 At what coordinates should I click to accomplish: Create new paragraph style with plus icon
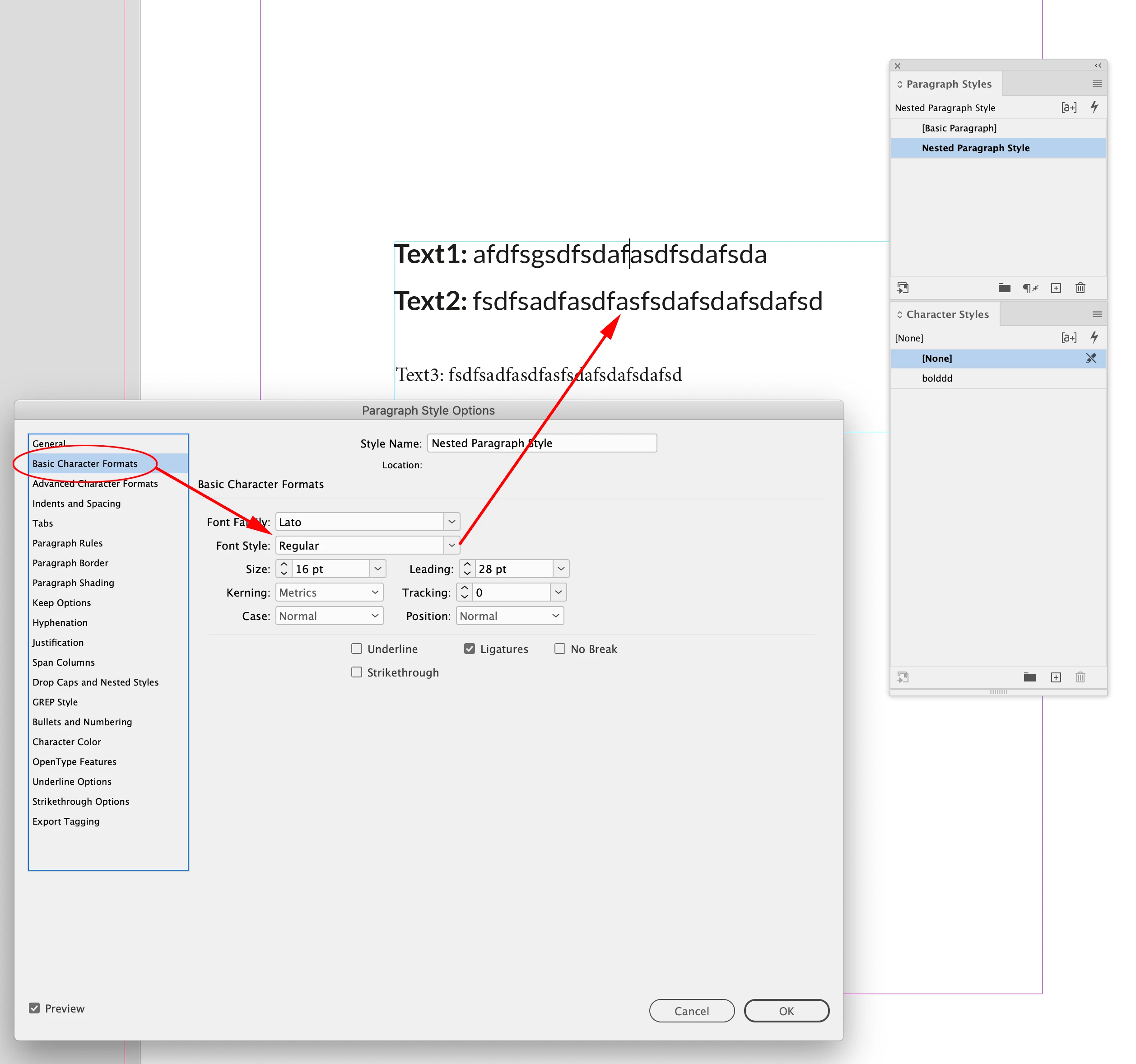click(1056, 288)
